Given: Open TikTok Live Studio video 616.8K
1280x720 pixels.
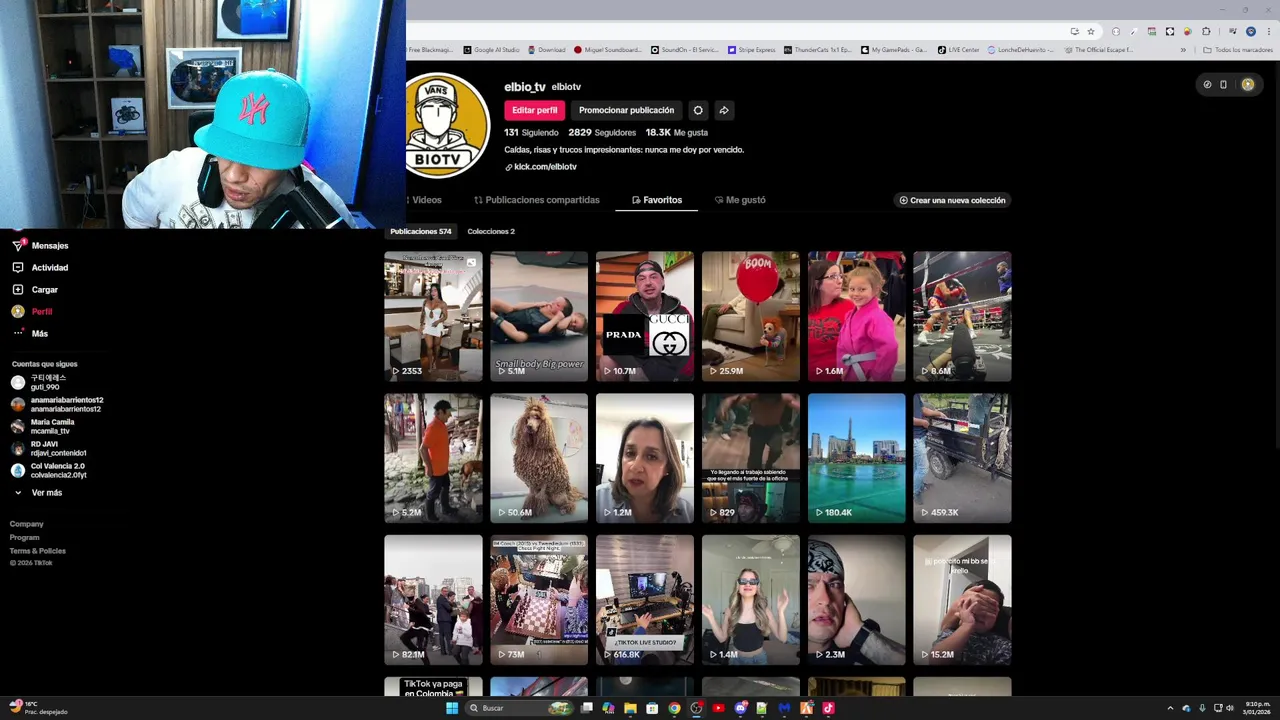Looking at the screenshot, I should [645, 600].
